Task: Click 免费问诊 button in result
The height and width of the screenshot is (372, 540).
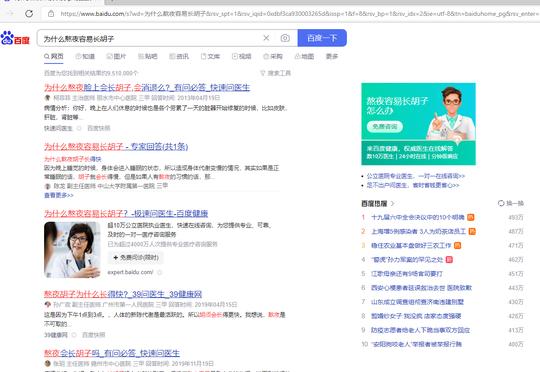Action: pos(136,257)
